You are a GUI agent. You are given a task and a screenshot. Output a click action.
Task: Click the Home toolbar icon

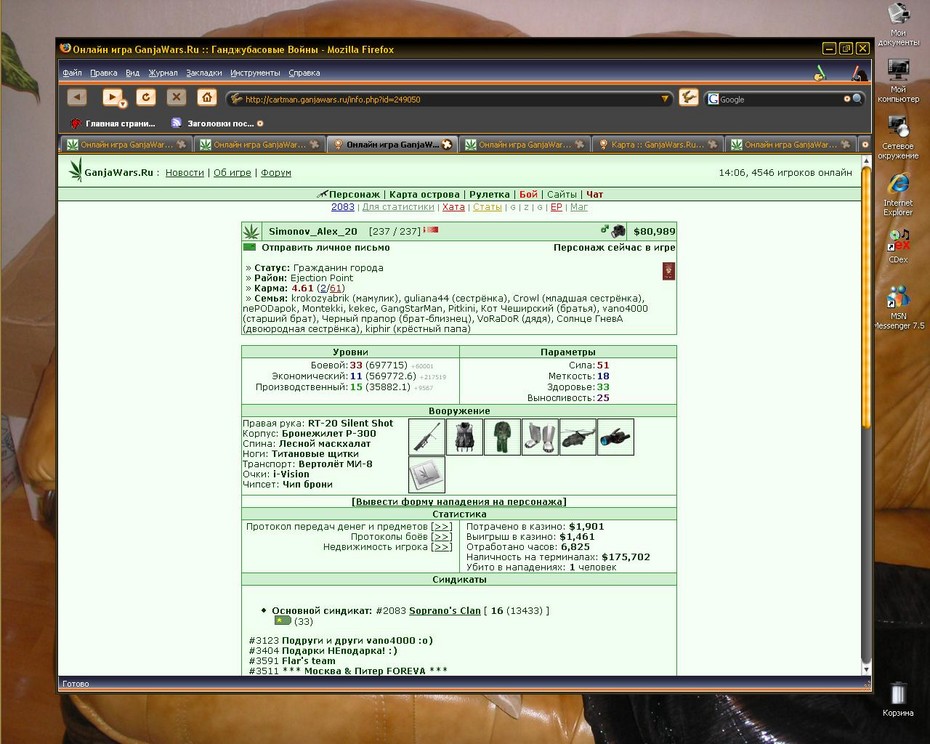click(206, 97)
